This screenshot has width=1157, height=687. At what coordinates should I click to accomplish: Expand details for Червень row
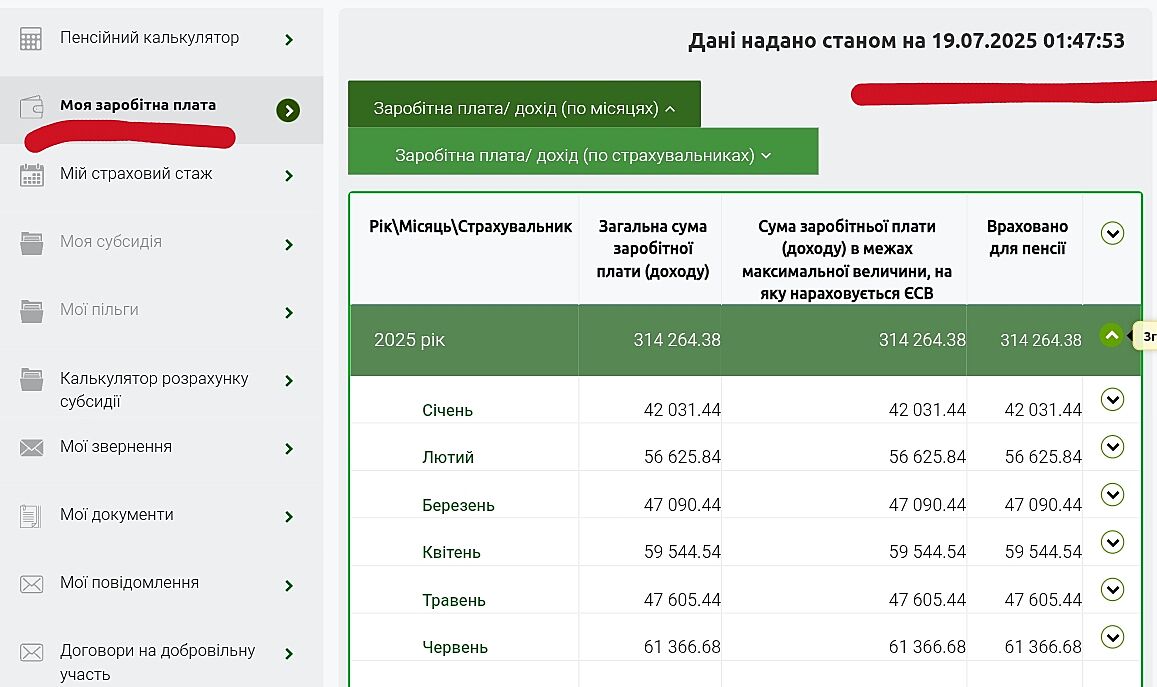click(x=1111, y=637)
